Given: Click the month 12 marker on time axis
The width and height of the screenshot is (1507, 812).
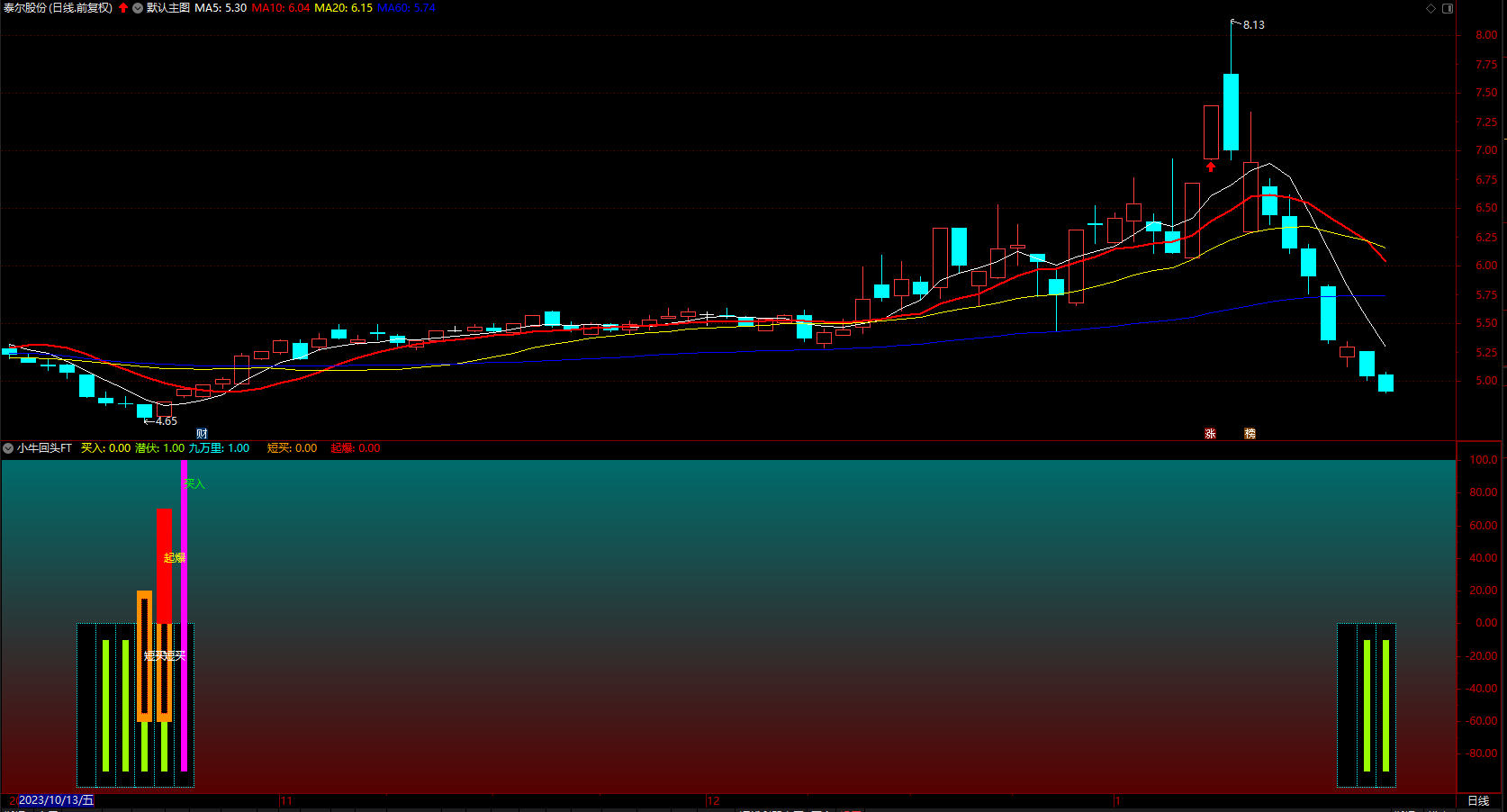Looking at the screenshot, I should pyautogui.click(x=713, y=801).
